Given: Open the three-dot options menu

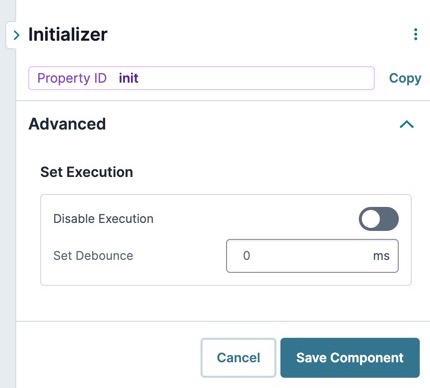Looking at the screenshot, I should (415, 34).
